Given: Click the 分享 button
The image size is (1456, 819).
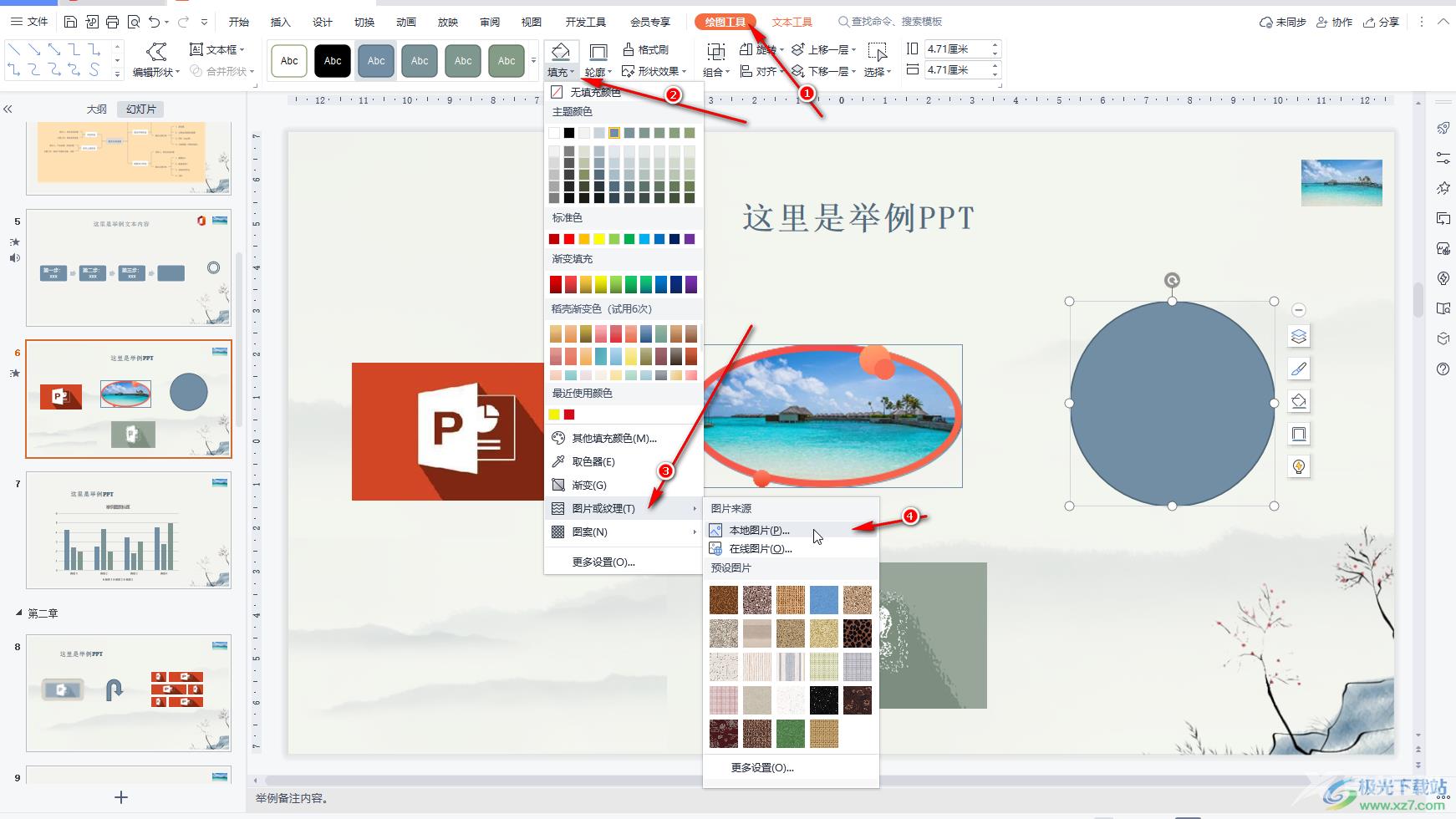Looking at the screenshot, I should pyautogui.click(x=1381, y=22).
